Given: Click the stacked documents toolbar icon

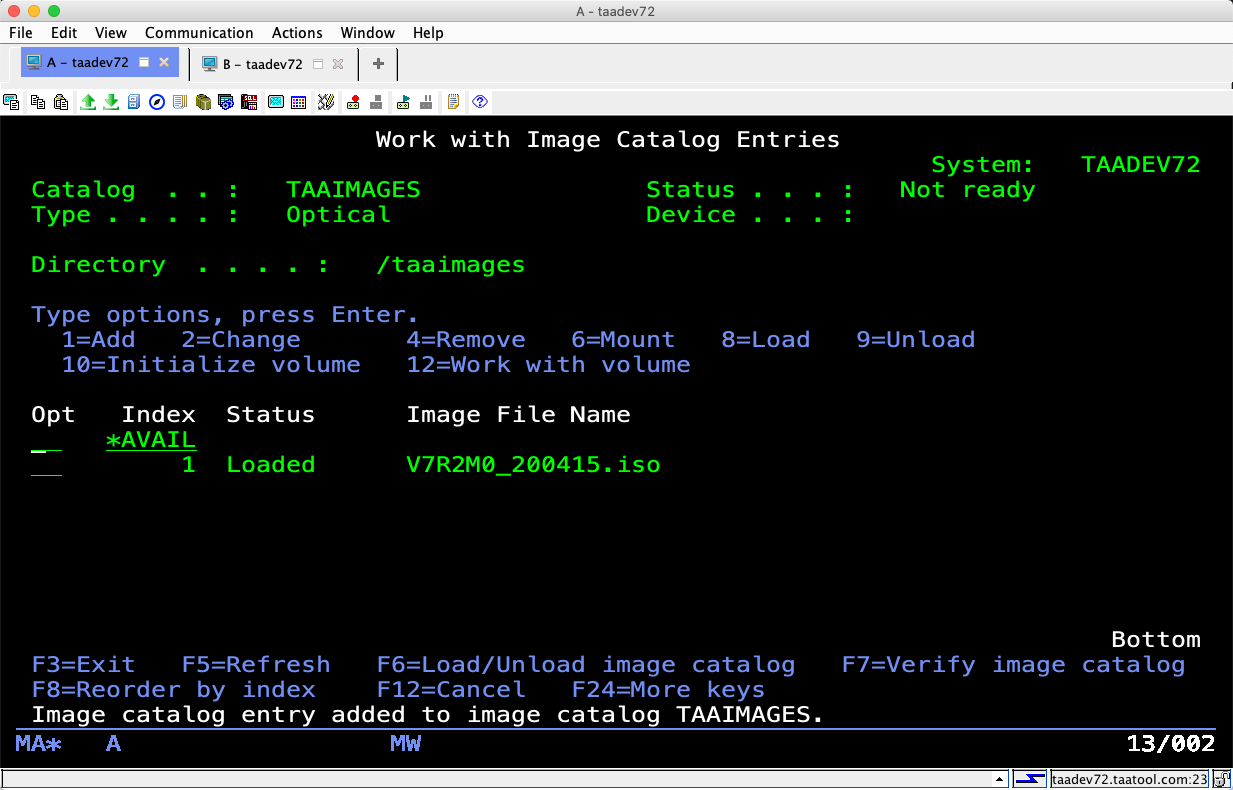Looking at the screenshot, I should point(180,101).
